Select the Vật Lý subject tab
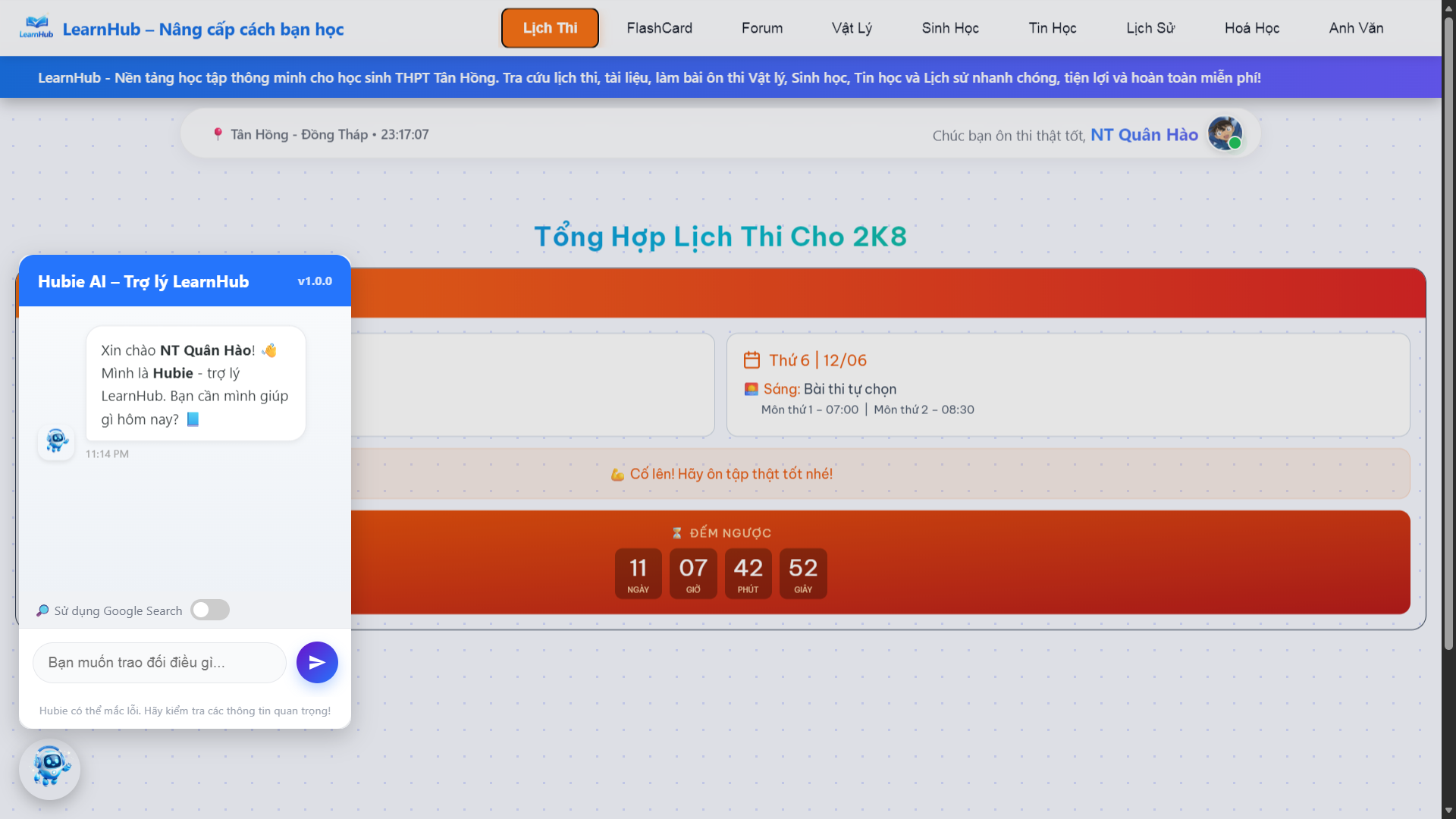1456x819 pixels. (x=852, y=28)
